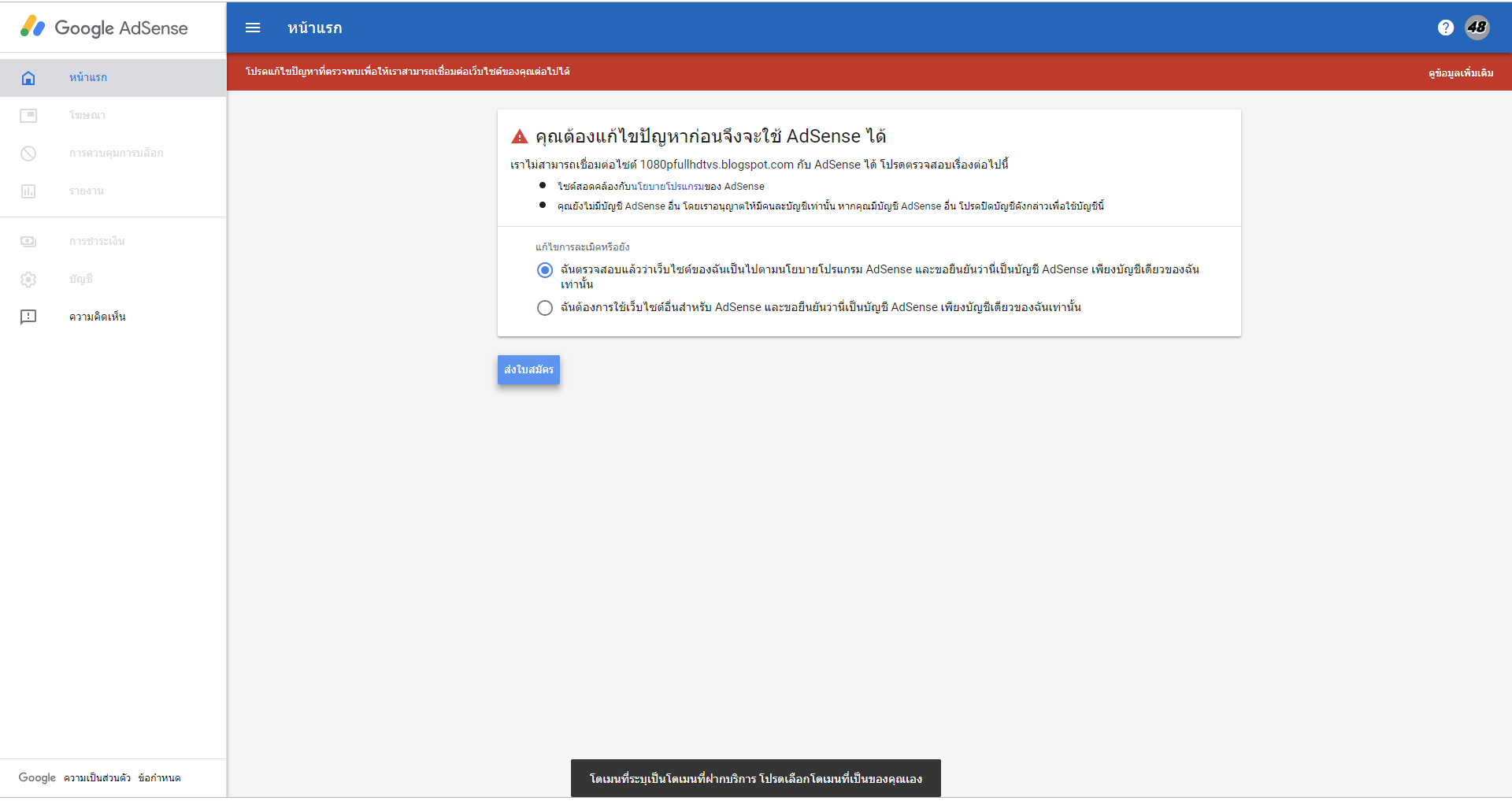
Task: Click the ads (โฆษณา) sidebar icon
Action: click(x=28, y=116)
